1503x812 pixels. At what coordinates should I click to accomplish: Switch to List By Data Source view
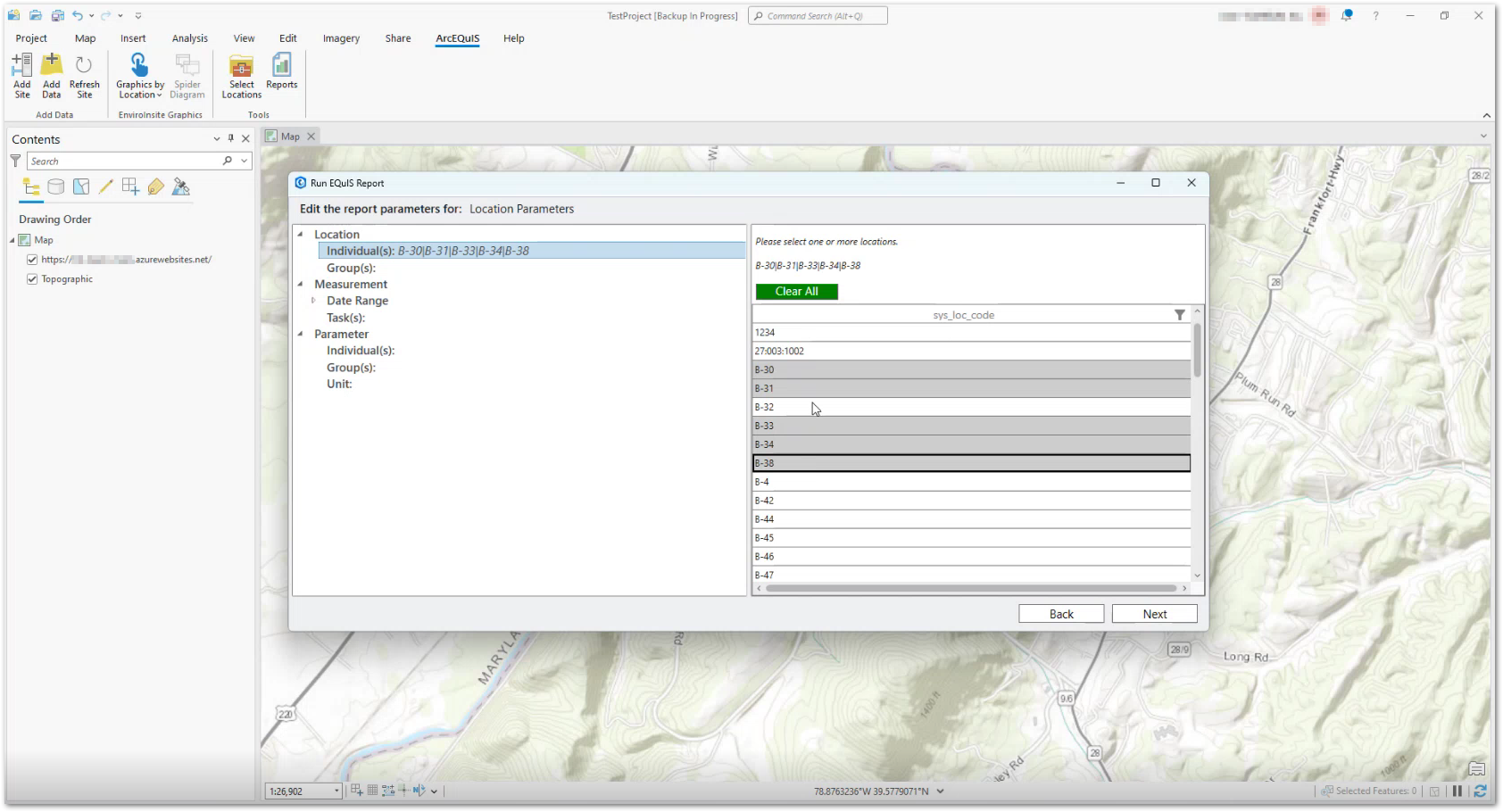tap(56, 186)
